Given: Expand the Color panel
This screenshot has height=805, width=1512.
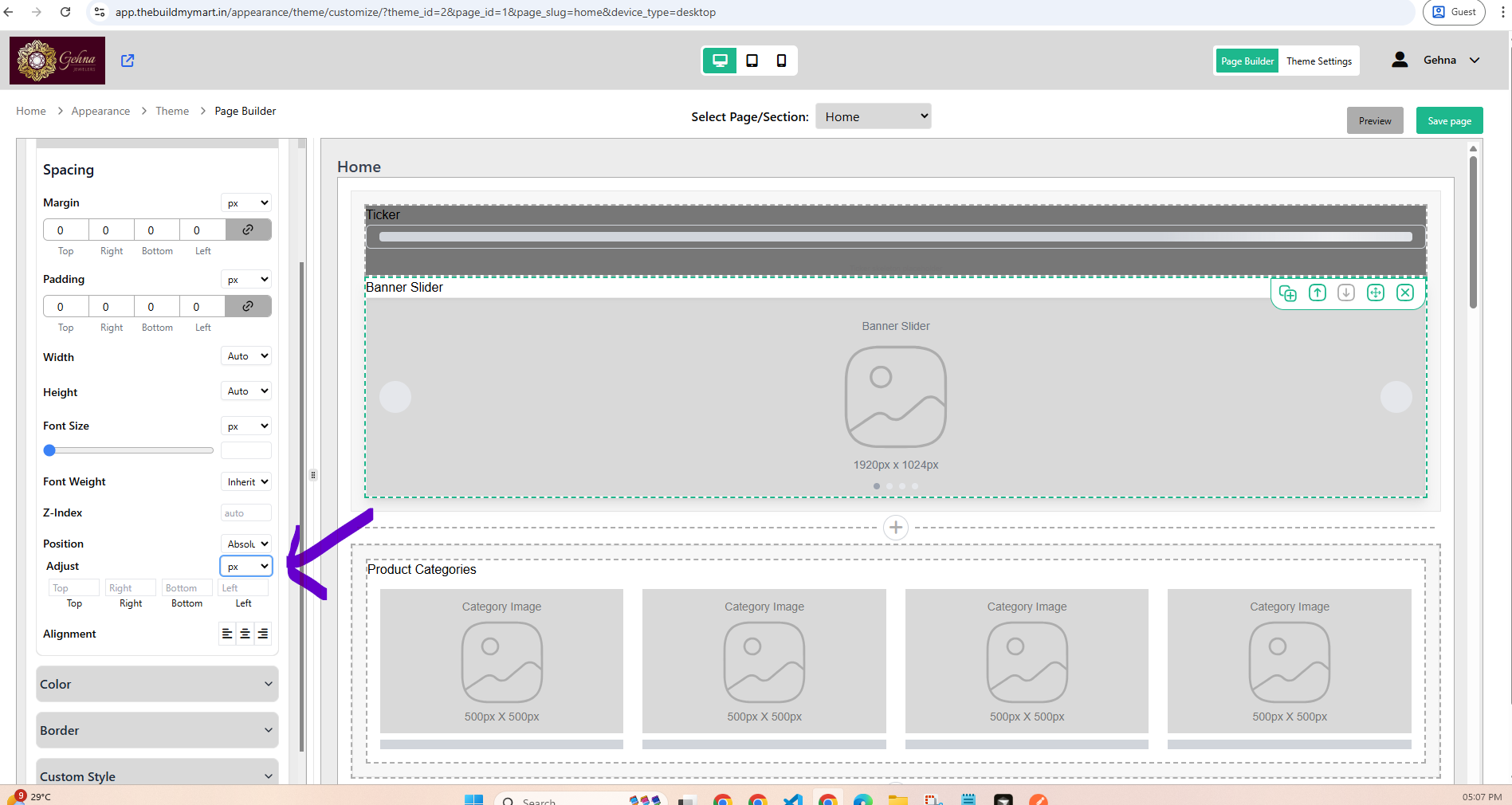Looking at the screenshot, I should pos(157,684).
